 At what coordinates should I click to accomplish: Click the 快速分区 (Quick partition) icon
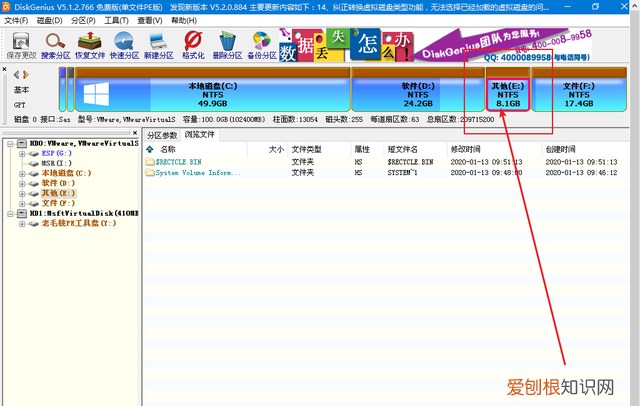click(125, 45)
